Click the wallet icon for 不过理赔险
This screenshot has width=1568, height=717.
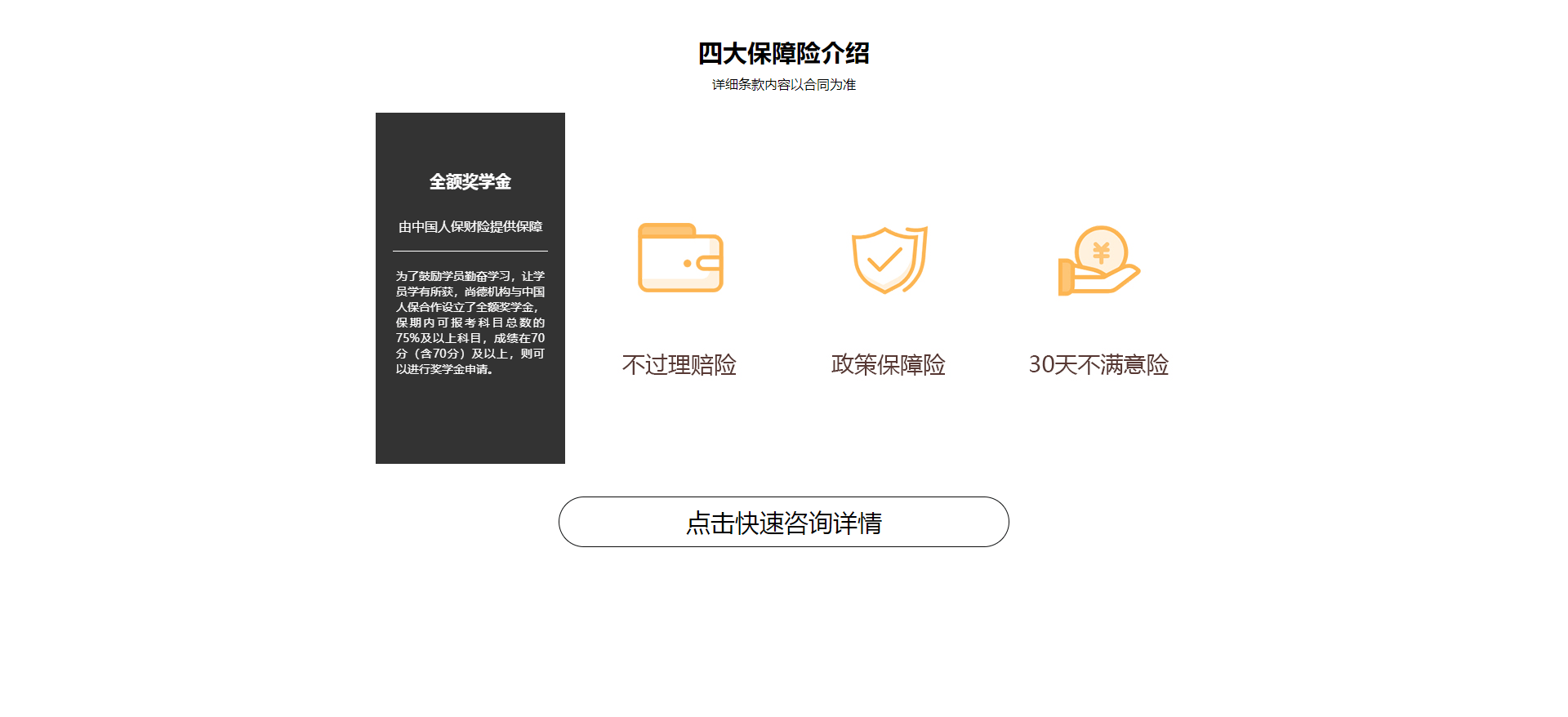680,257
